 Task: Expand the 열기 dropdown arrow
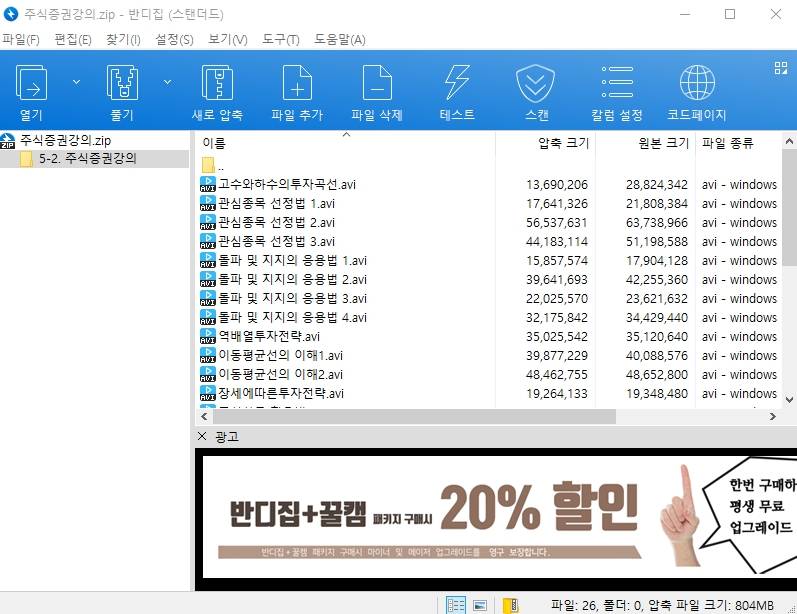coord(76,82)
